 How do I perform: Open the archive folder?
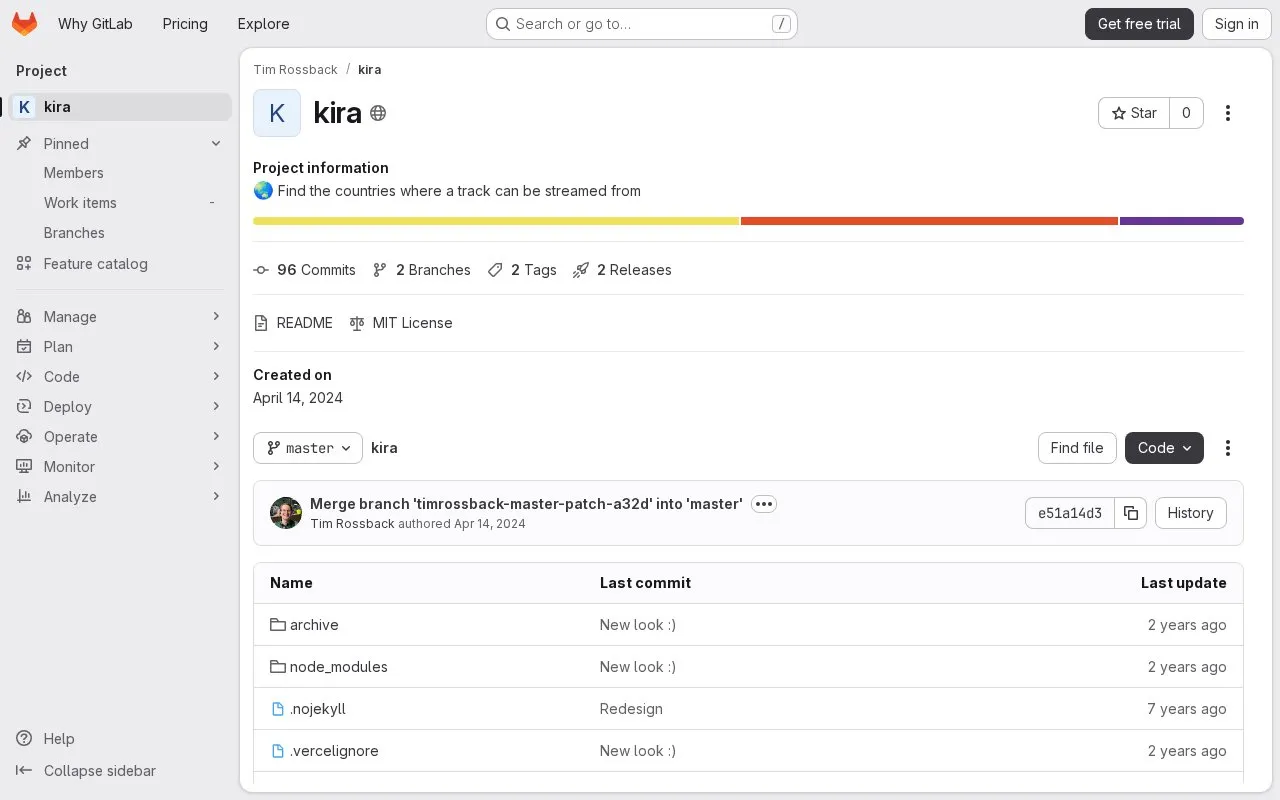tap(314, 625)
